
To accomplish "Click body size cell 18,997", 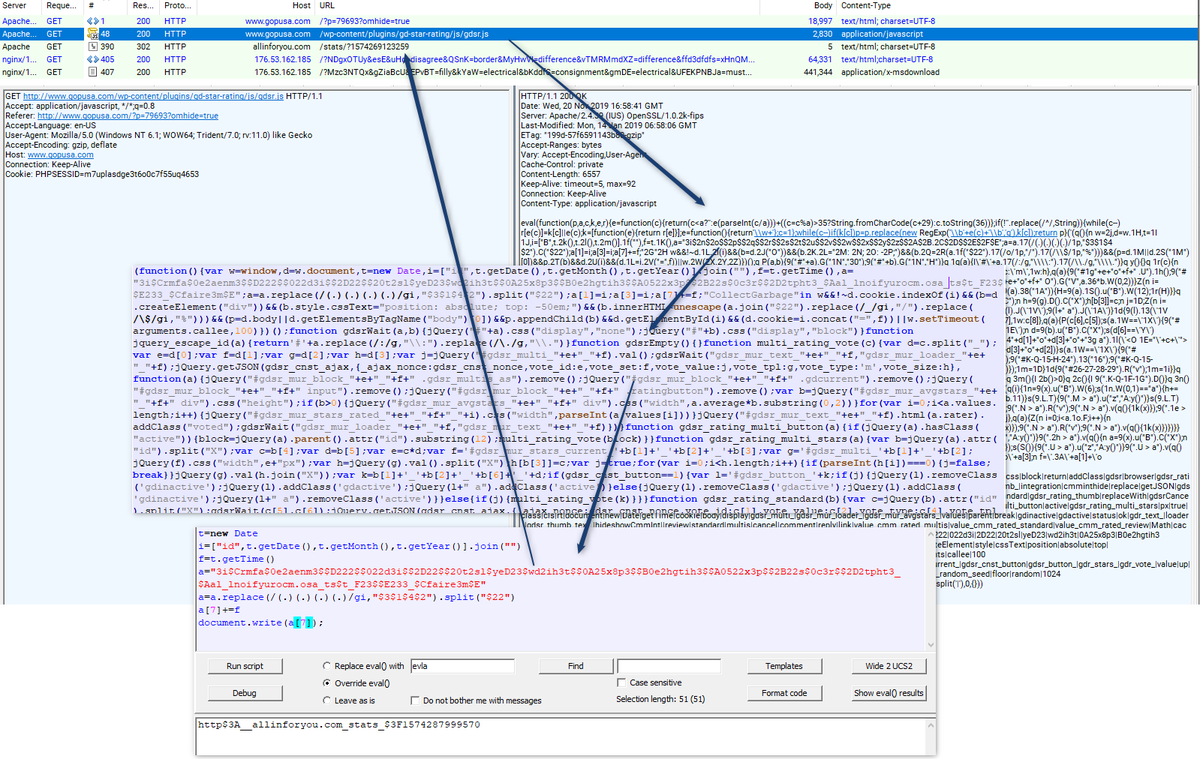I will (818, 20).
